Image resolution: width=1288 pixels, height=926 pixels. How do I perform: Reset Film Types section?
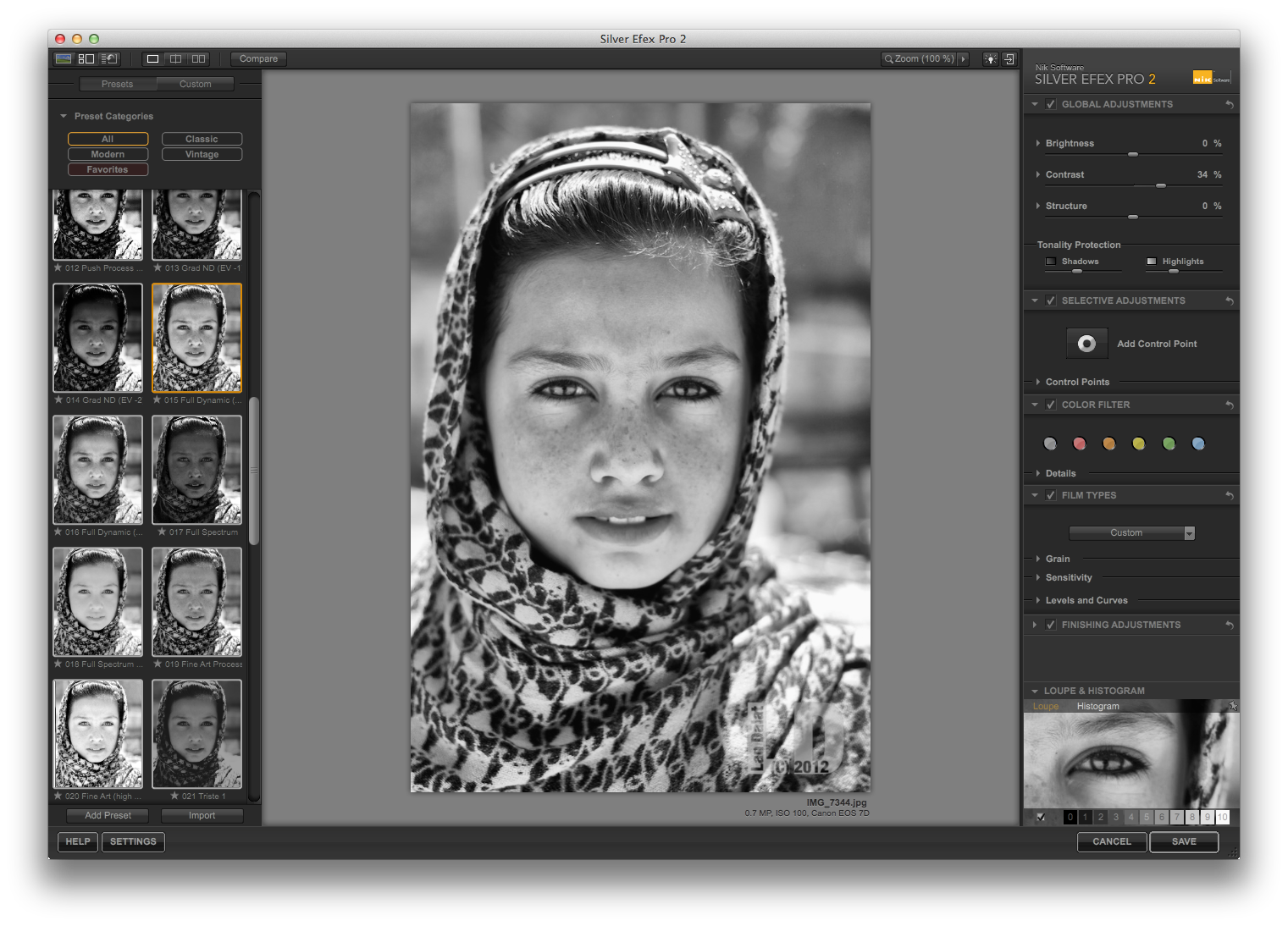[1230, 496]
